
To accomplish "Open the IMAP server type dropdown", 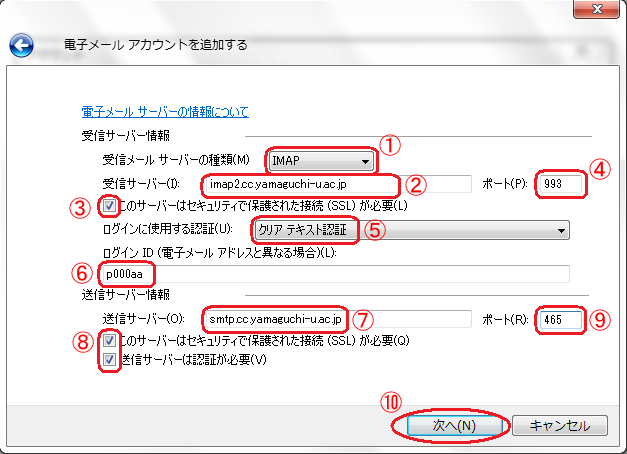I will (x=321, y=161).
